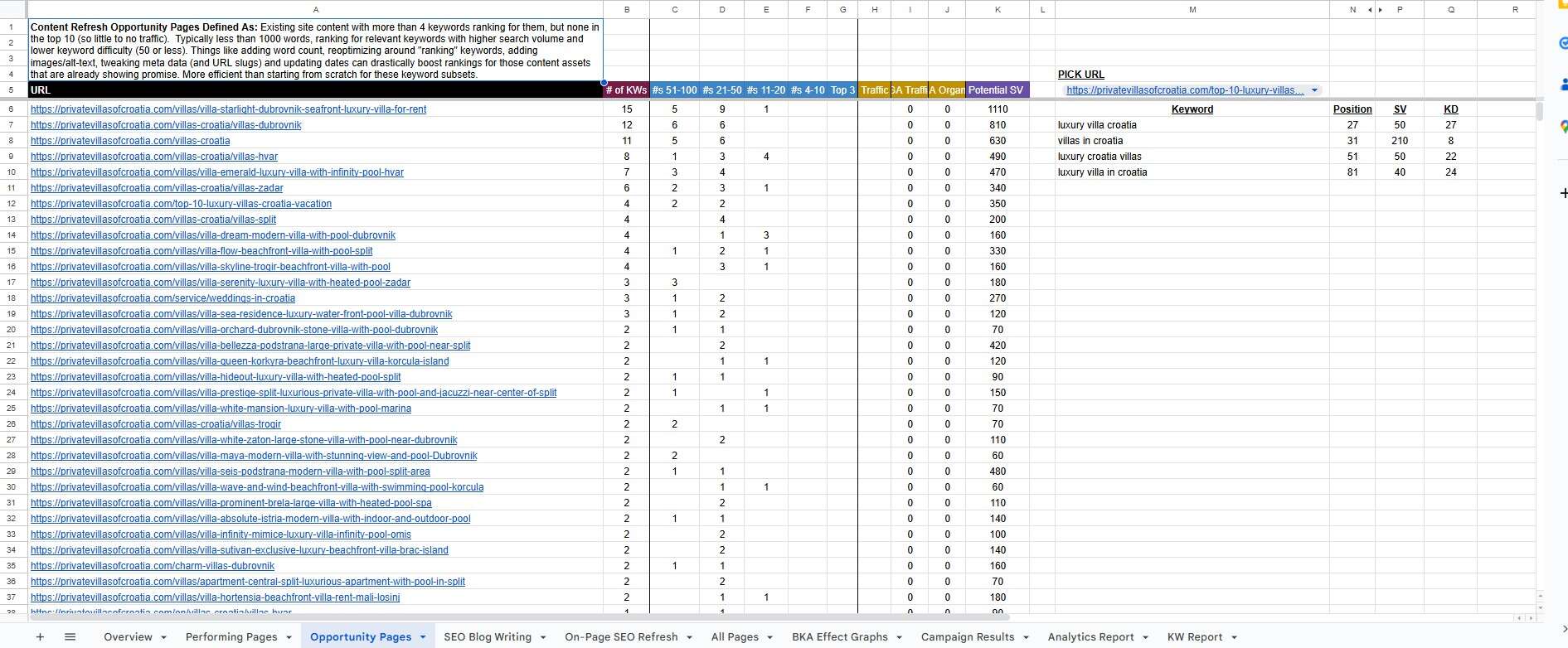Screen dimensions: 1568x648
Task: Select column K header
Action: pos(998,10)
